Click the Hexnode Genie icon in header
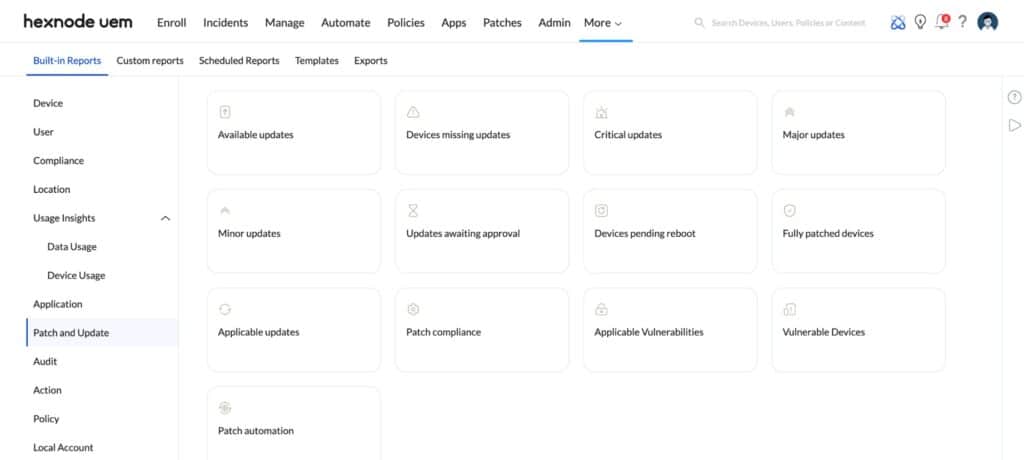Viewport: 1024px width, 460px height. pyautogui.click(x=899, y=22)
